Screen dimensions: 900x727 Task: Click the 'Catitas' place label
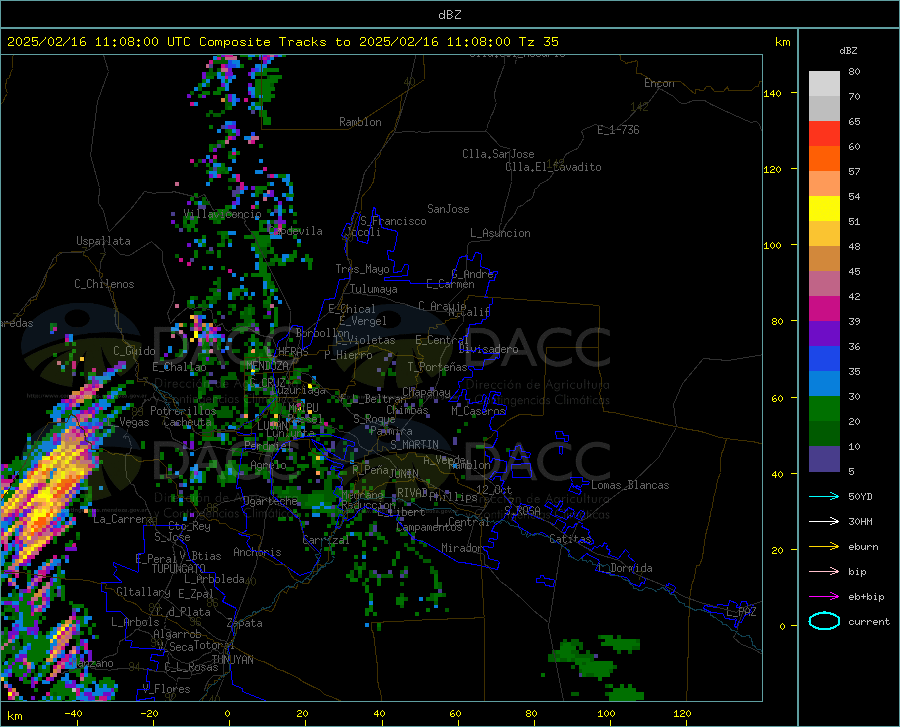click(x=571, y=539)
